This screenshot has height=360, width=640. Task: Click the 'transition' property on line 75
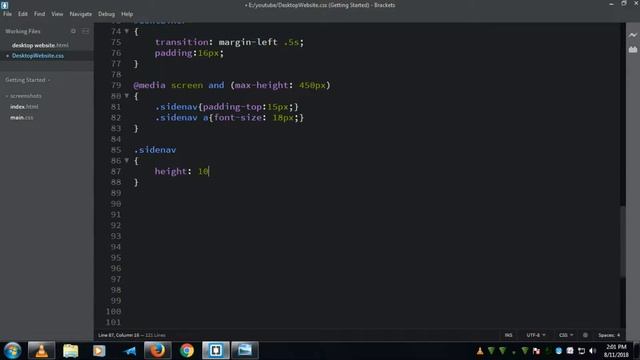[x=181, y=42]
